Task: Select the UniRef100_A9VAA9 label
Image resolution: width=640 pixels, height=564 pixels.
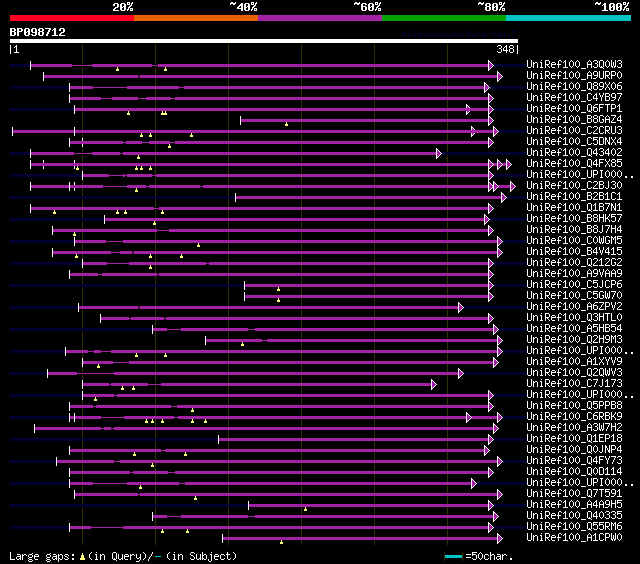Action: coord(574,274)
